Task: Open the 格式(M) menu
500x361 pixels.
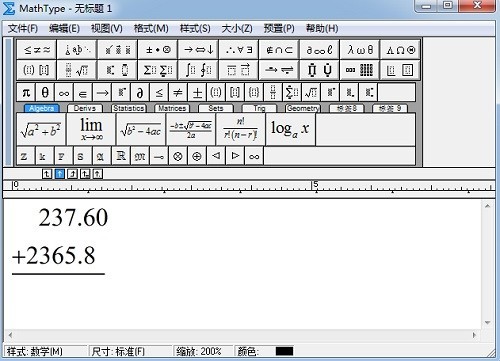Action: tap(151, 29)
